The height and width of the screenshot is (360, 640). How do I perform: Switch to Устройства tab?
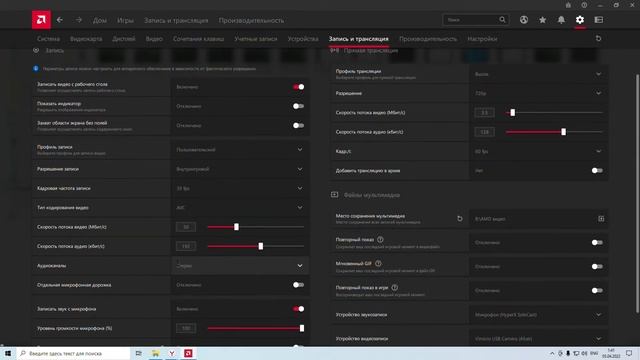[303, 39]
